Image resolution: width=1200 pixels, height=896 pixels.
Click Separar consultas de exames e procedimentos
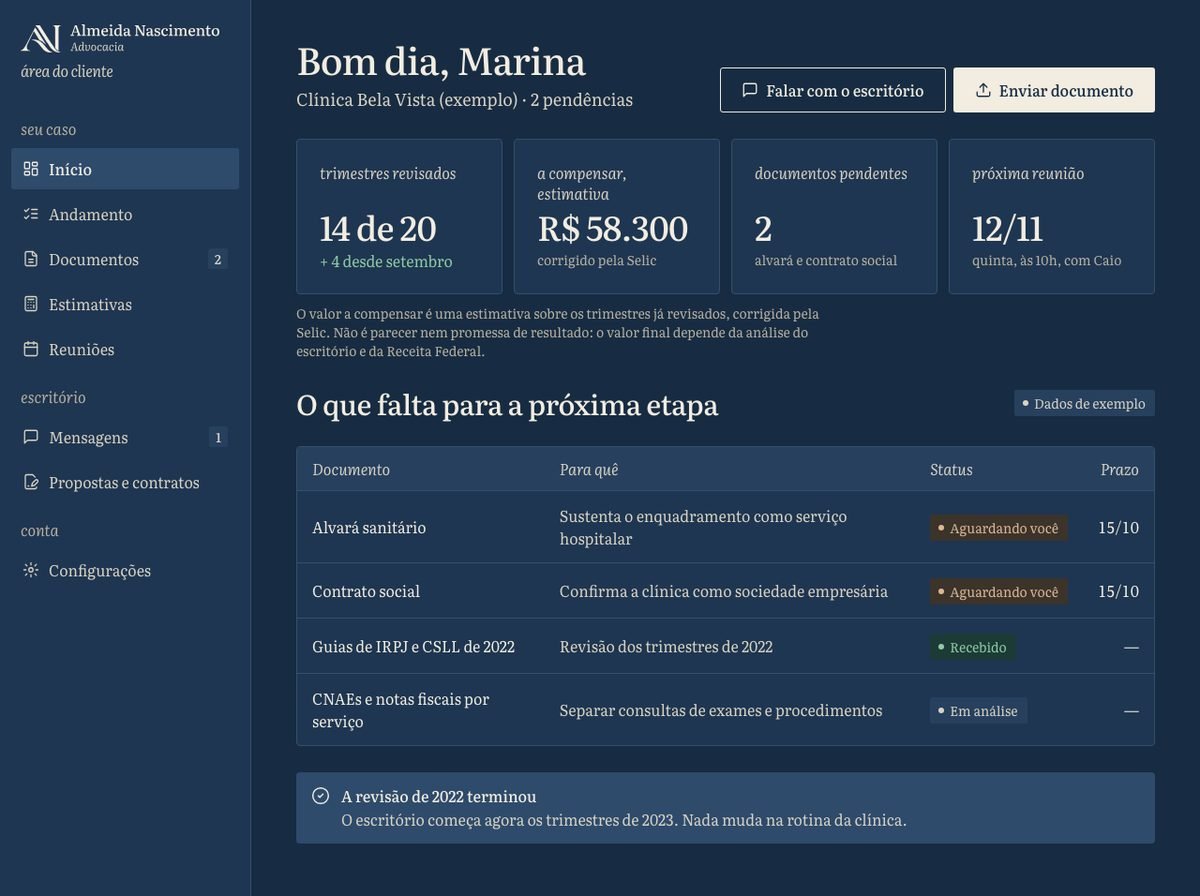click(x=720, y=710)
